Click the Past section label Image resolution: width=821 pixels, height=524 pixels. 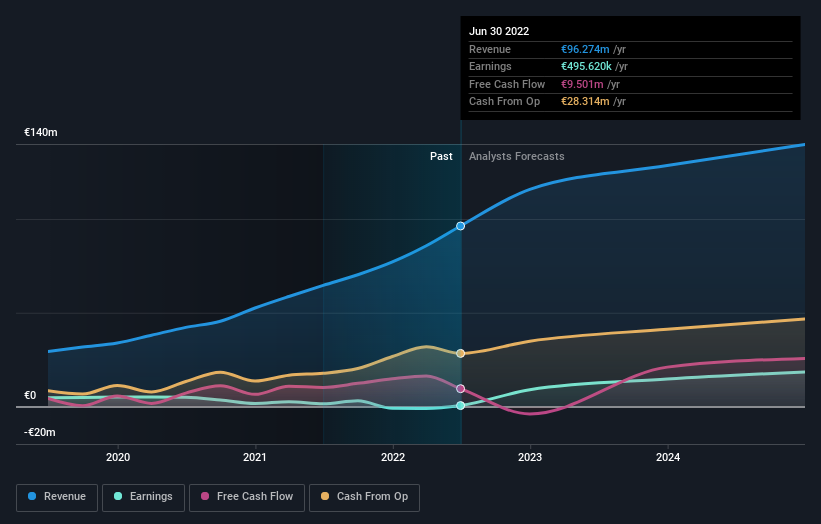(x=441, y=156)
